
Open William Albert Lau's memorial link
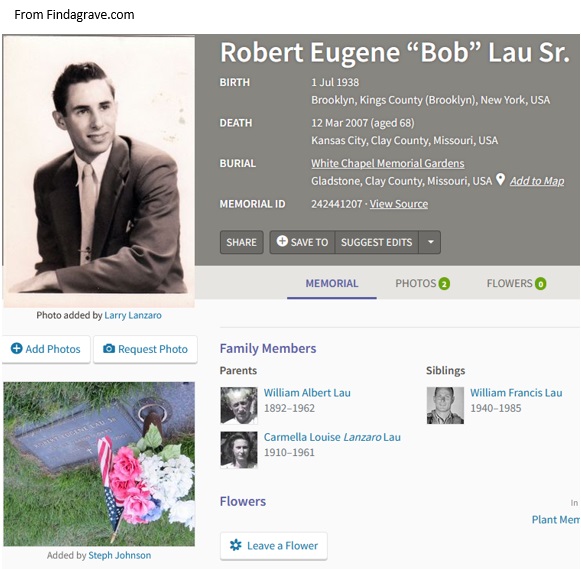(307, 393)
